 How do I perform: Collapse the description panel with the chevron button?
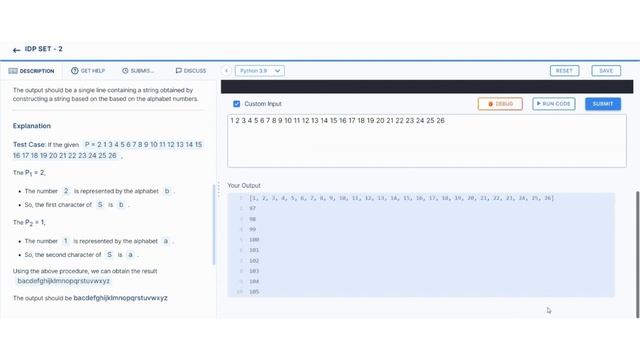pyautogui.click(x=227, y=71)
